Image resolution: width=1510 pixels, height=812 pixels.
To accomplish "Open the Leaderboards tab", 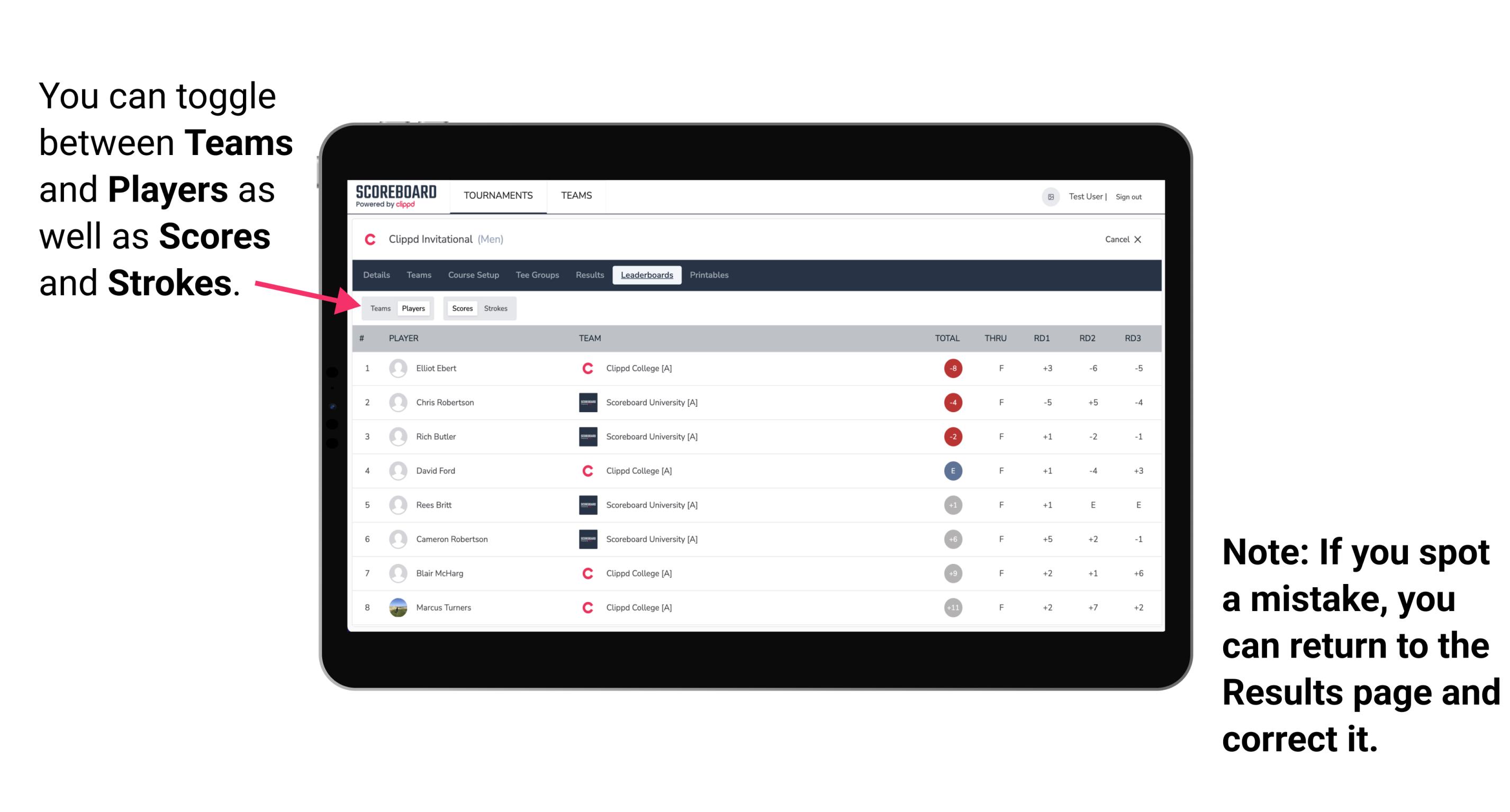I will tap(647, 275).
